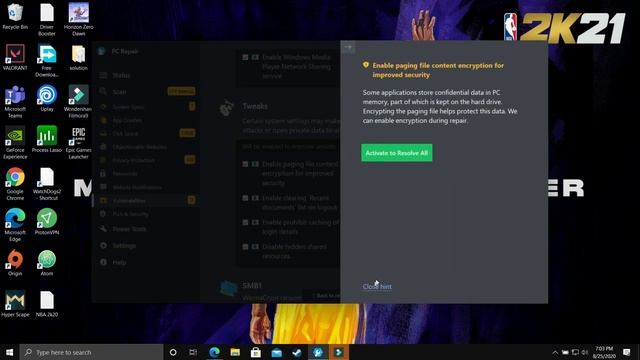Open File Explorer from the taskbar

click(x=235, y=352)
